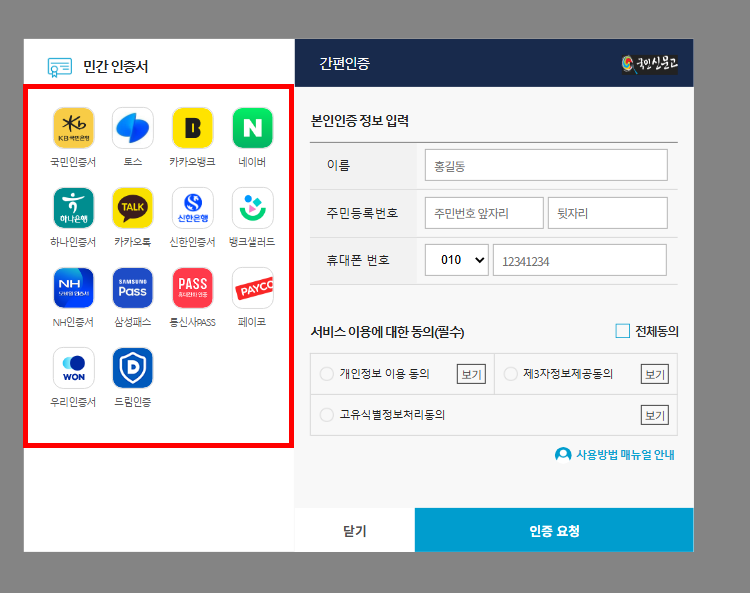Image resolution: width=750 pixels, height=593 pixels.
Task: Select the 통신사PASS icon
Action: [192, 287]
